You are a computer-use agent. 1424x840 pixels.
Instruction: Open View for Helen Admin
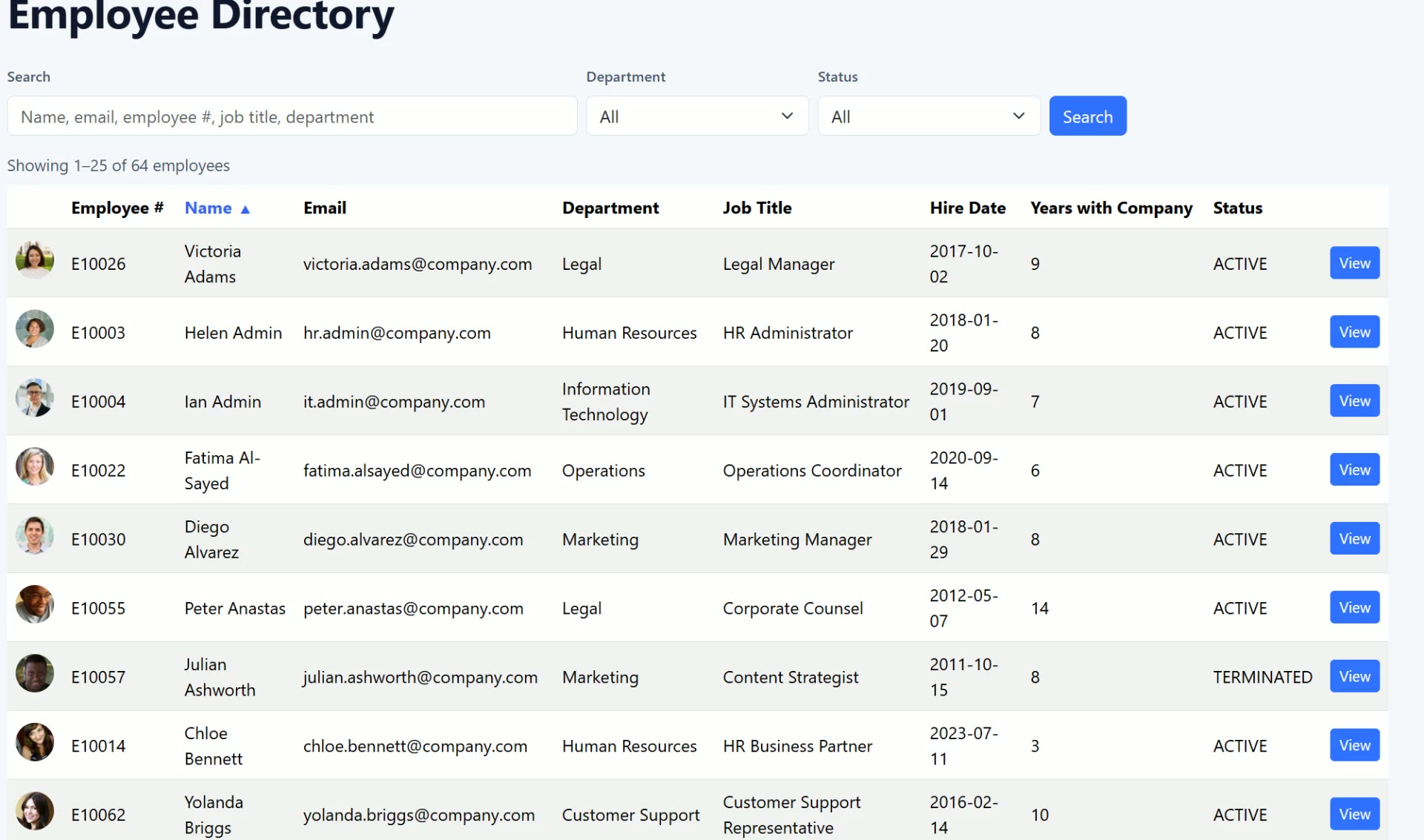pyautogui.click(x=1354, y=332)
